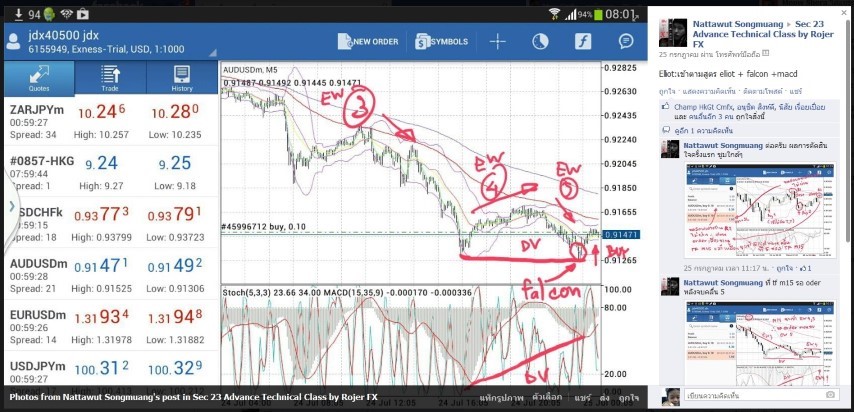Open the timeframe clock icon

(540, 41)
